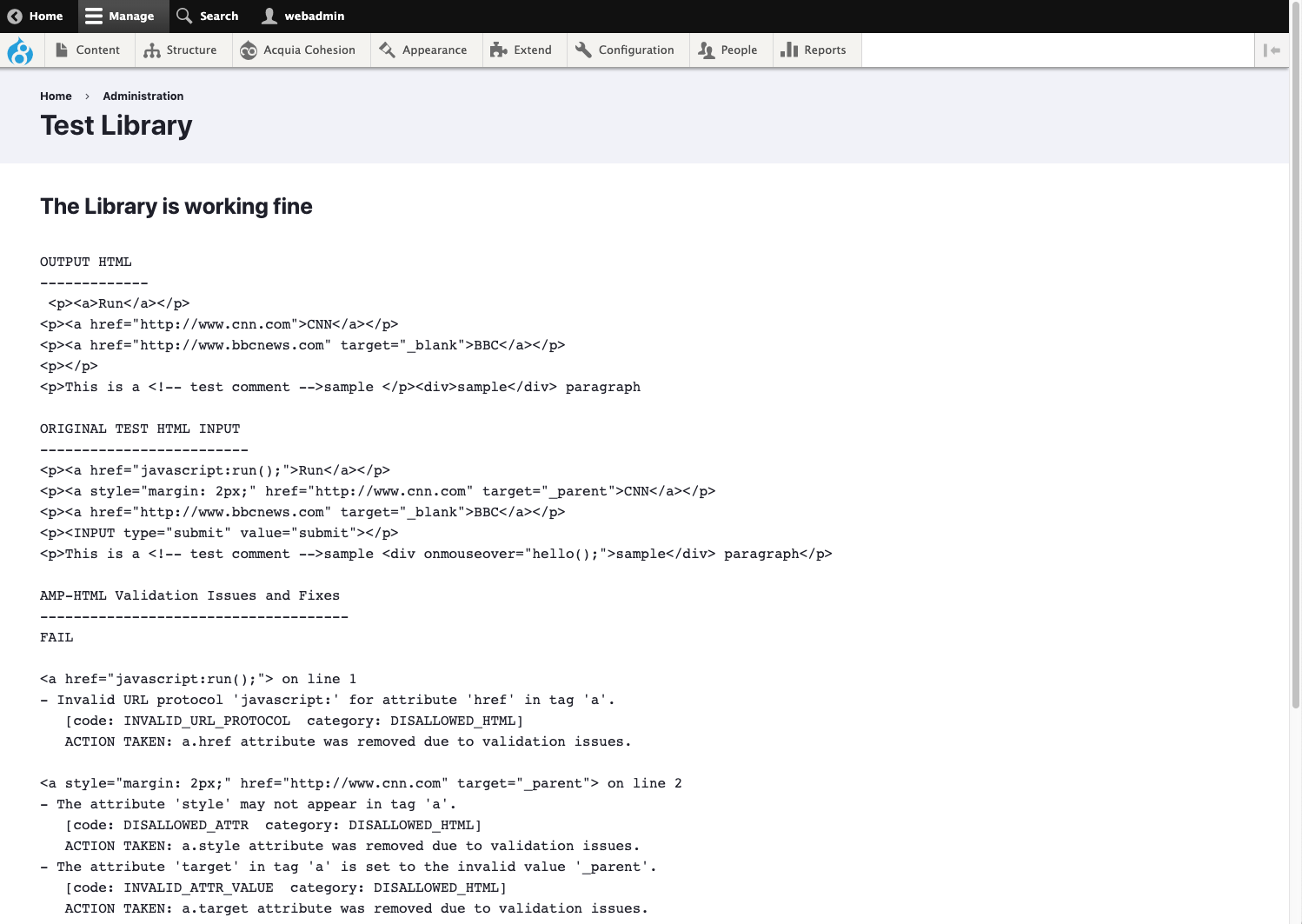Open the People menu item
1302x924 pixels.
[x=739, y=50]
